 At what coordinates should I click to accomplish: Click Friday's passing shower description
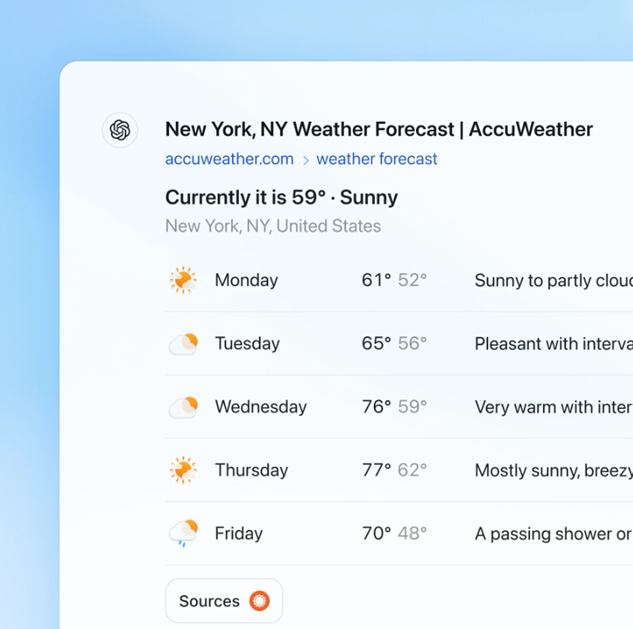click(x=553, y=534)
